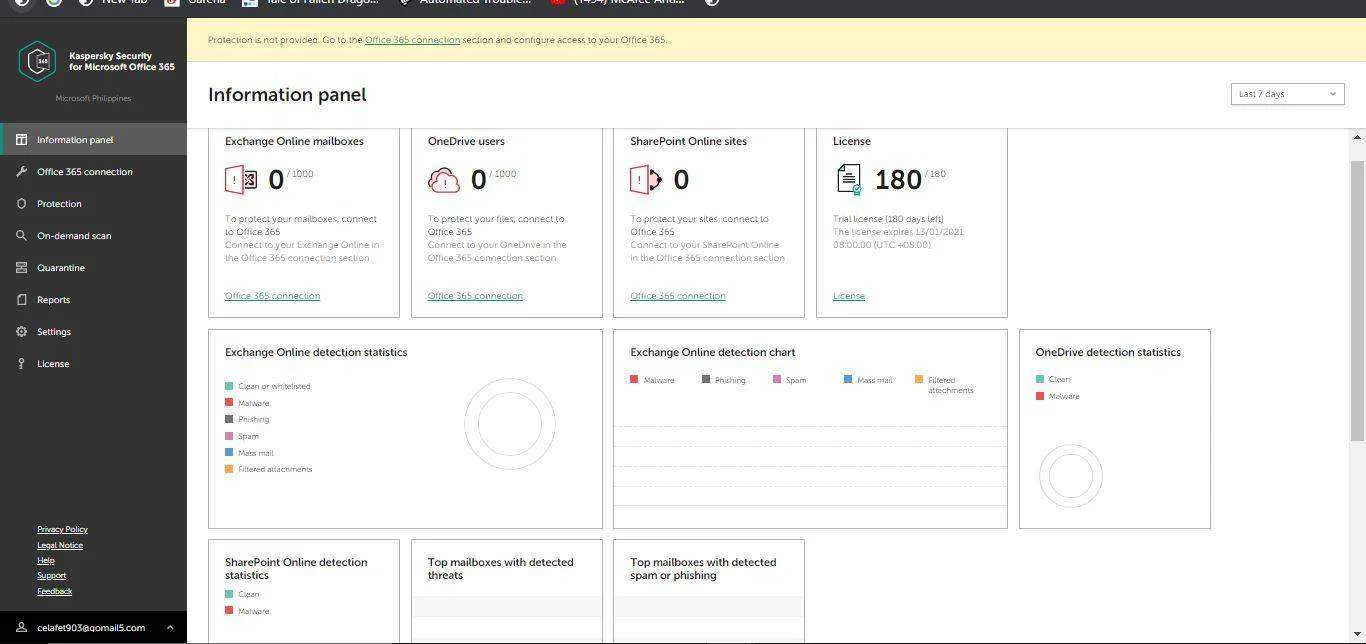The height and width of the screenshot is (644, 1366).
Task: Click Phishing label in Exchange detection statistics
Action: coord(254,420)
